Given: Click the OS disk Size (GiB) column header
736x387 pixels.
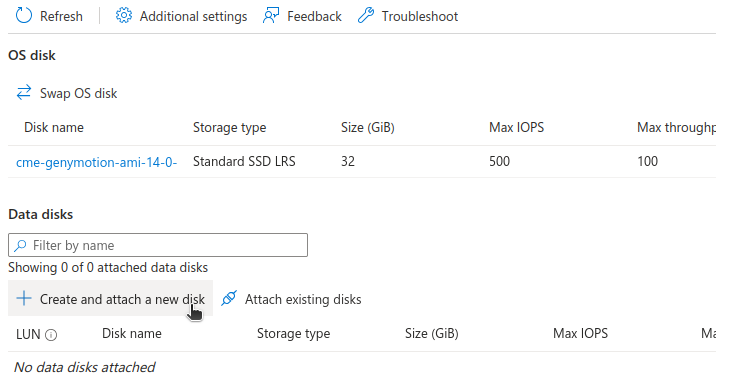Looking at the screenshot, I should pos(368,128).
